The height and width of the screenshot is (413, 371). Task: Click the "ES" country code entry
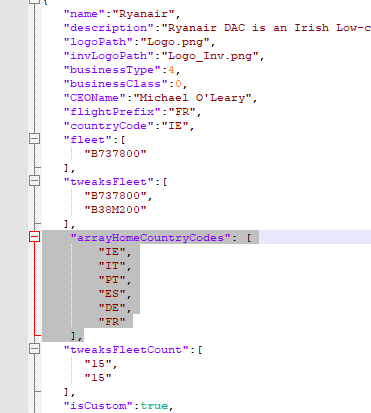112,294
